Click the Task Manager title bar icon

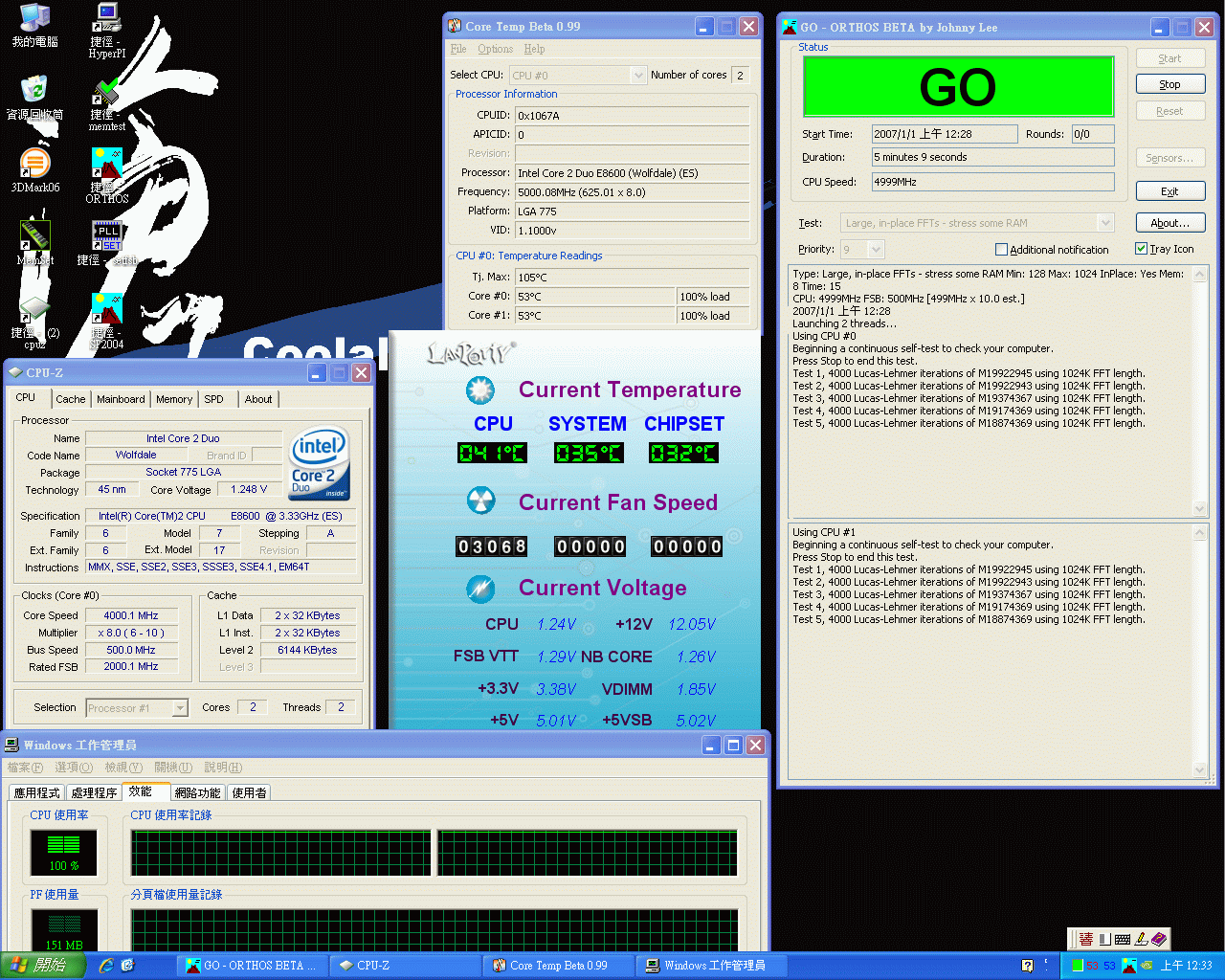(x=12, y=745)
